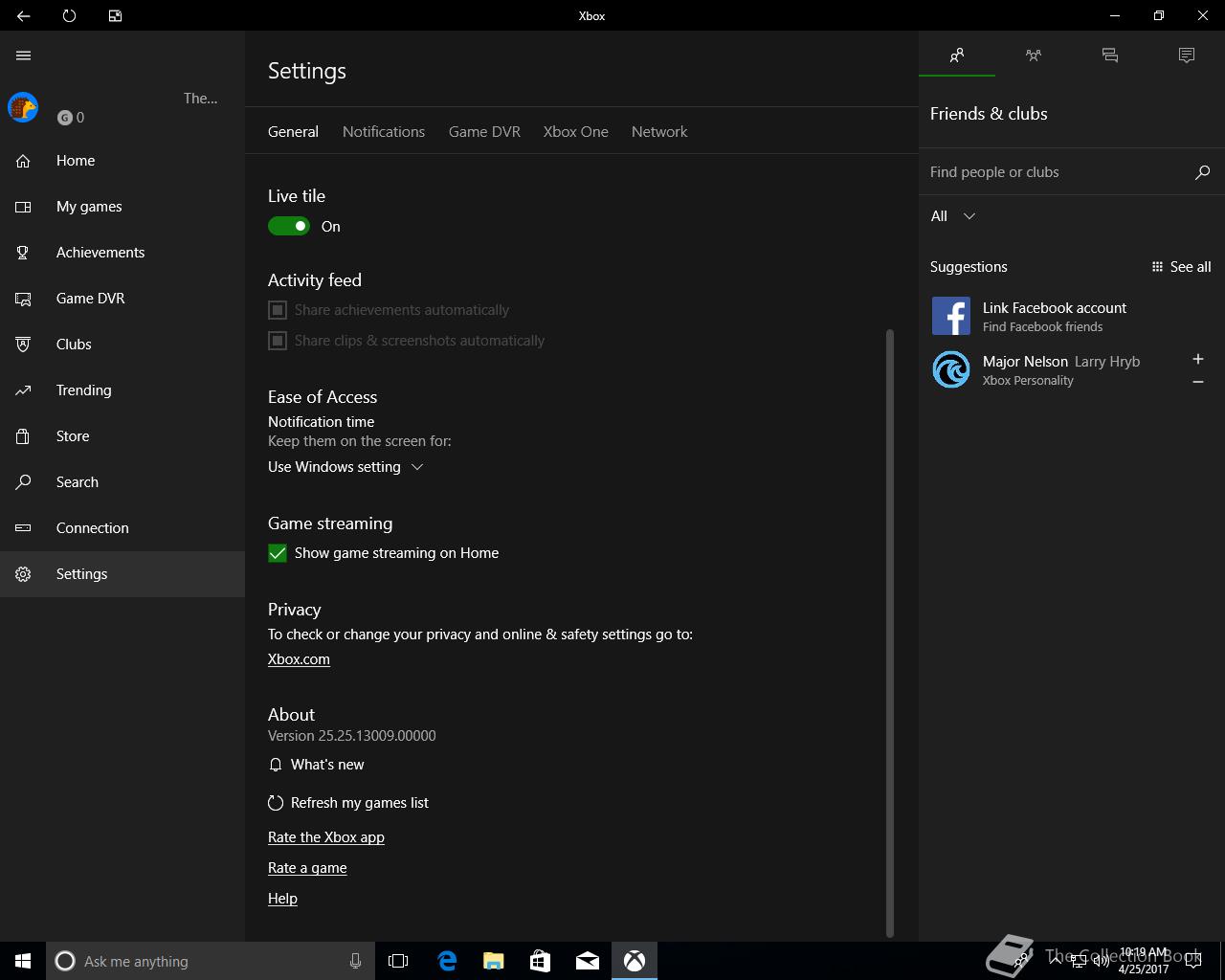Click the Settings gear icon

coord(24,574)
